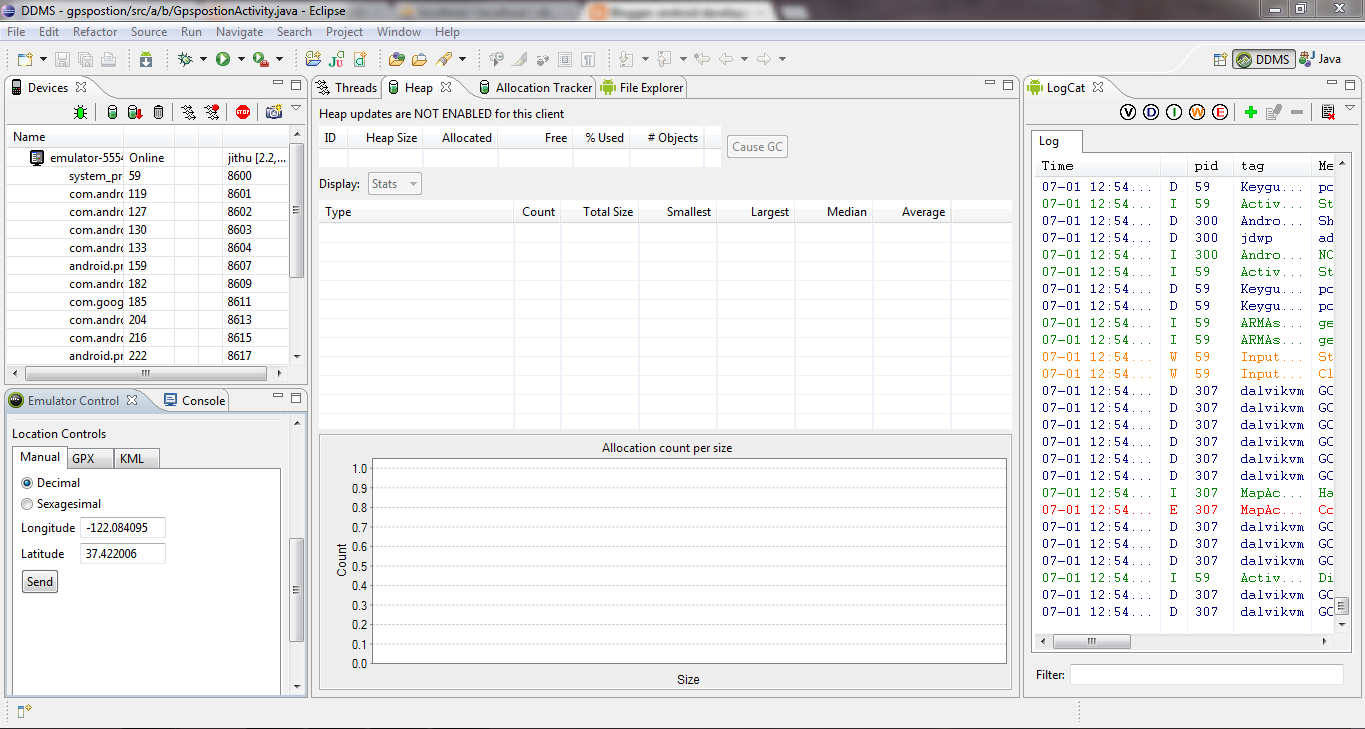
Task: Open the GPX location tab
Action: point(89,458)
